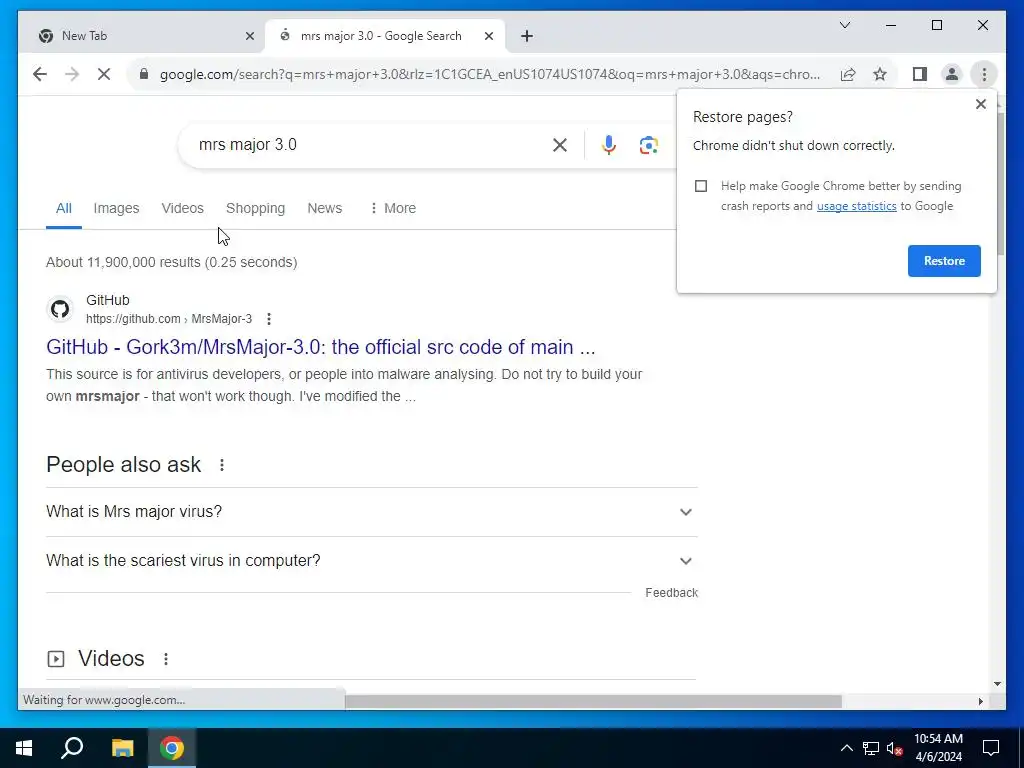The height and width of the screenshot is (768, 1024).
Task: Switch to the Videos search tab
Action: click(183, 208)
